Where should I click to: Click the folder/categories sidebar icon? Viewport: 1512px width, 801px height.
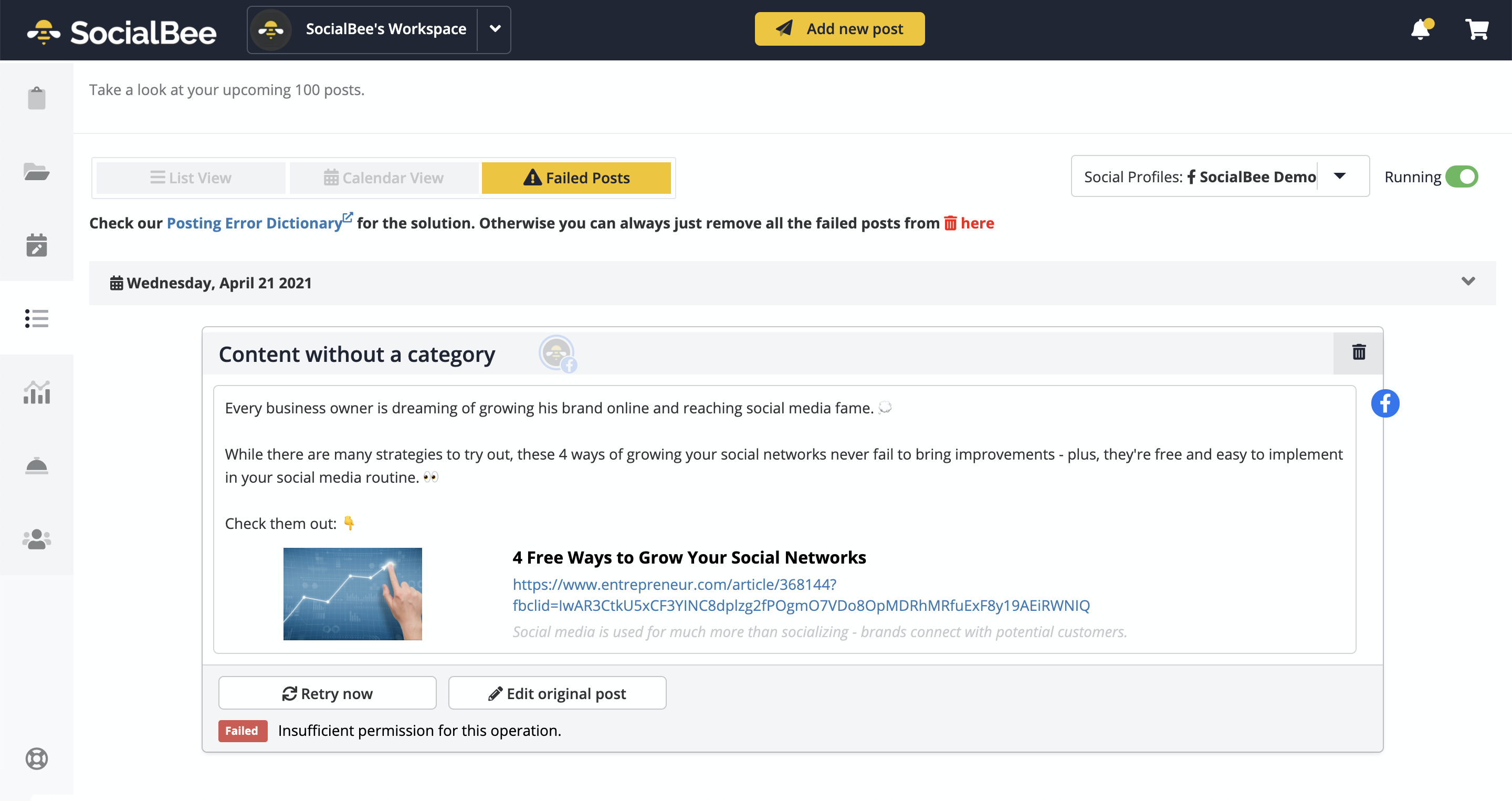coord(36,171)
